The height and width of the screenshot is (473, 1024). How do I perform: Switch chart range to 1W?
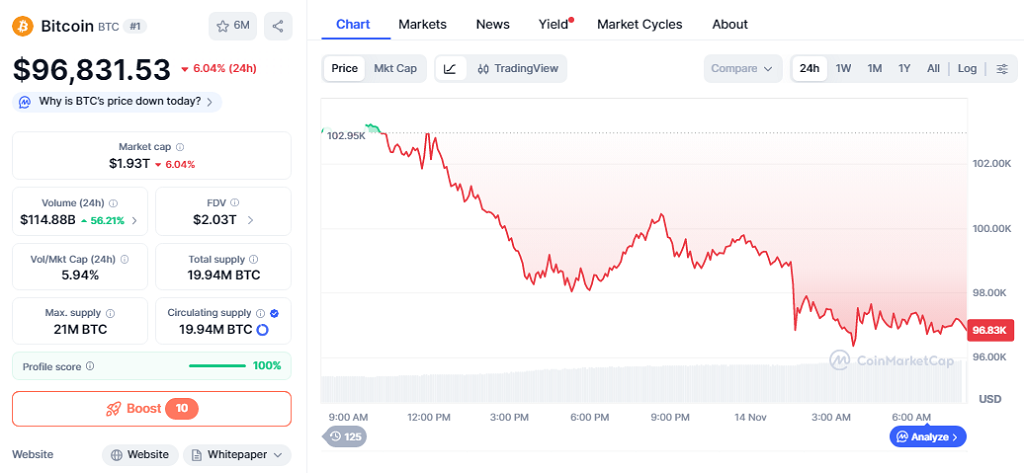click(843, 69)
